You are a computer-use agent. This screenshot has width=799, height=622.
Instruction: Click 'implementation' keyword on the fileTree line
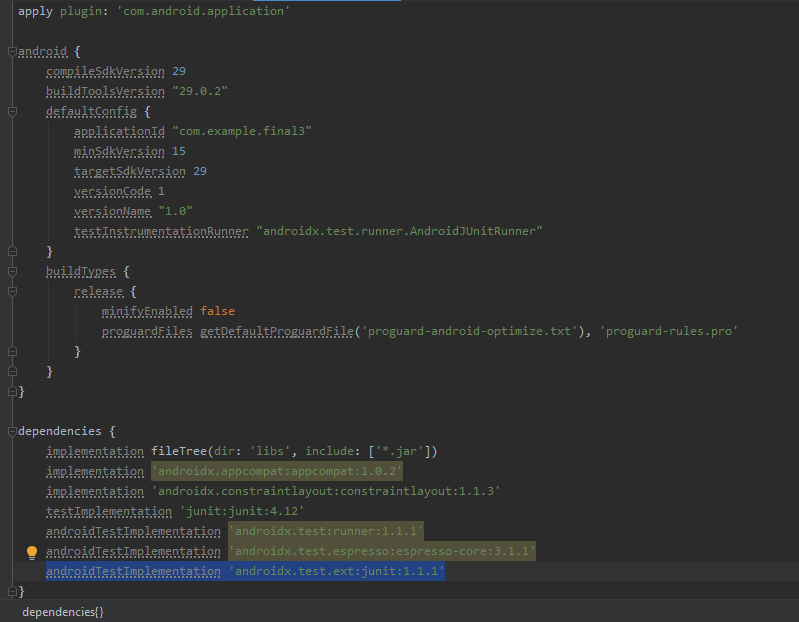click(x=95, y=451)
